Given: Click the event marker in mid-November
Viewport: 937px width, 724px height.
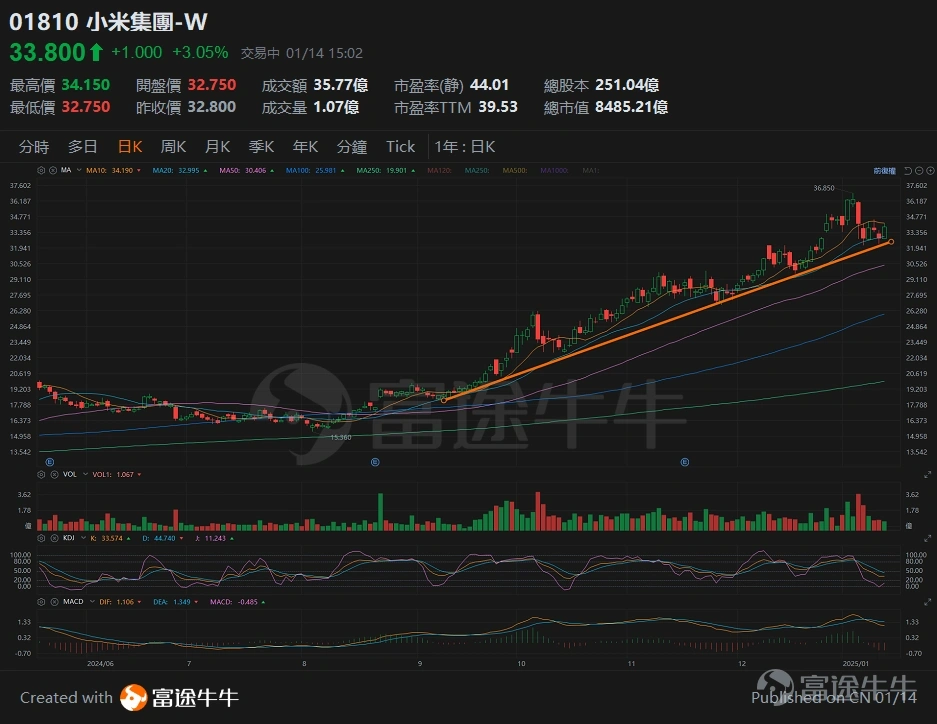Looking at the screenshot, I should [685, 462].
